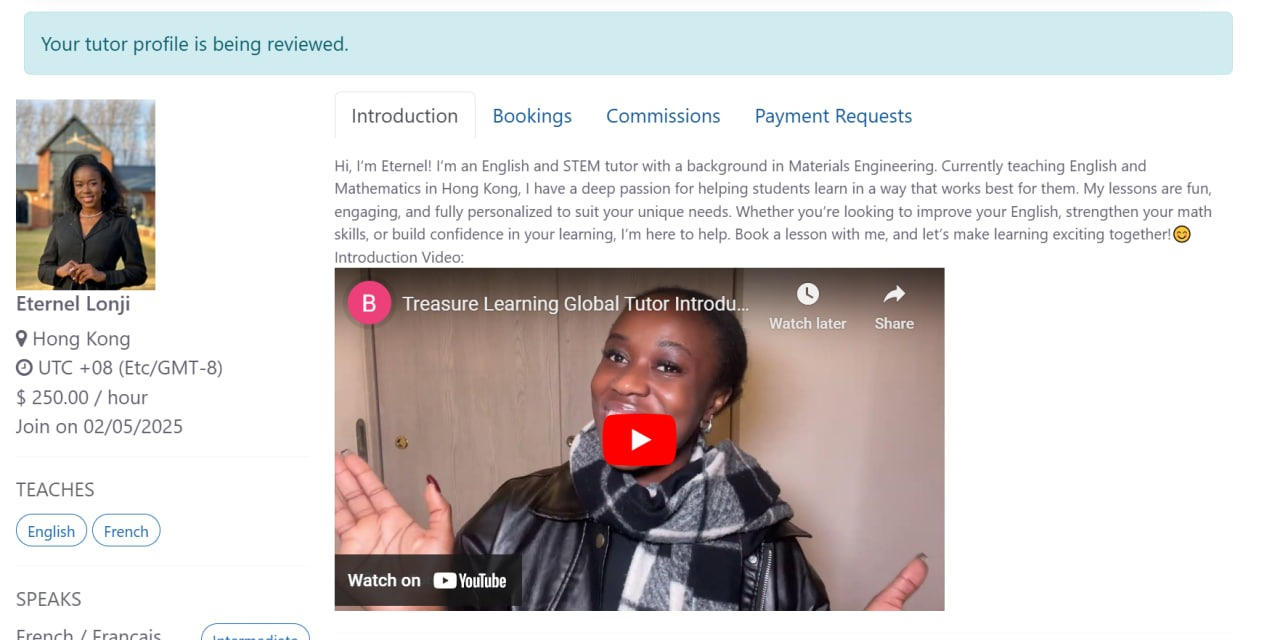Play the YouTube introduction video
Viewport: 1280px width, 640px height.
[x=639, y=440]
